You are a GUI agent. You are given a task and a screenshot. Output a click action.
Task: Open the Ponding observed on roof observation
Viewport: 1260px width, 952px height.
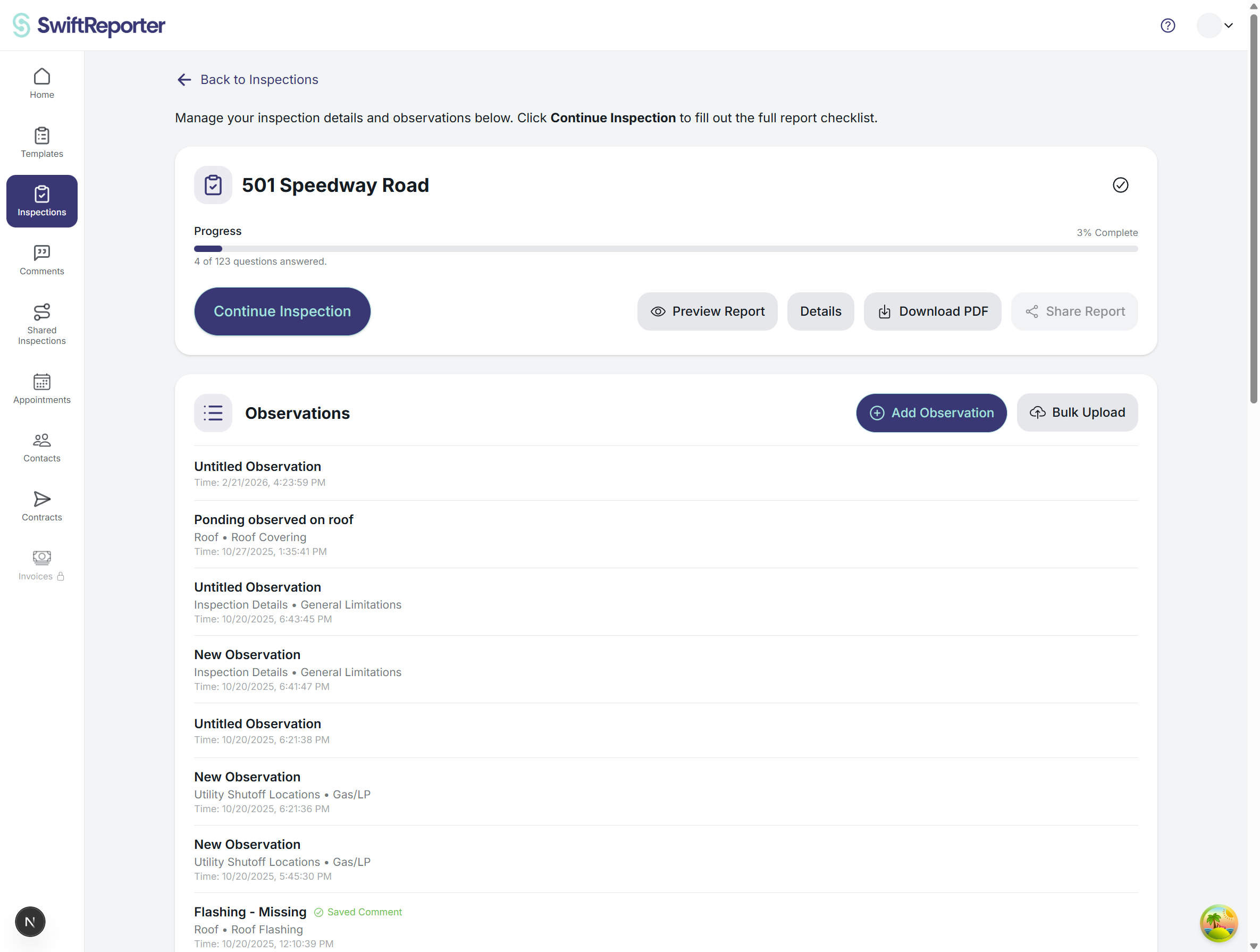point(273,520)
